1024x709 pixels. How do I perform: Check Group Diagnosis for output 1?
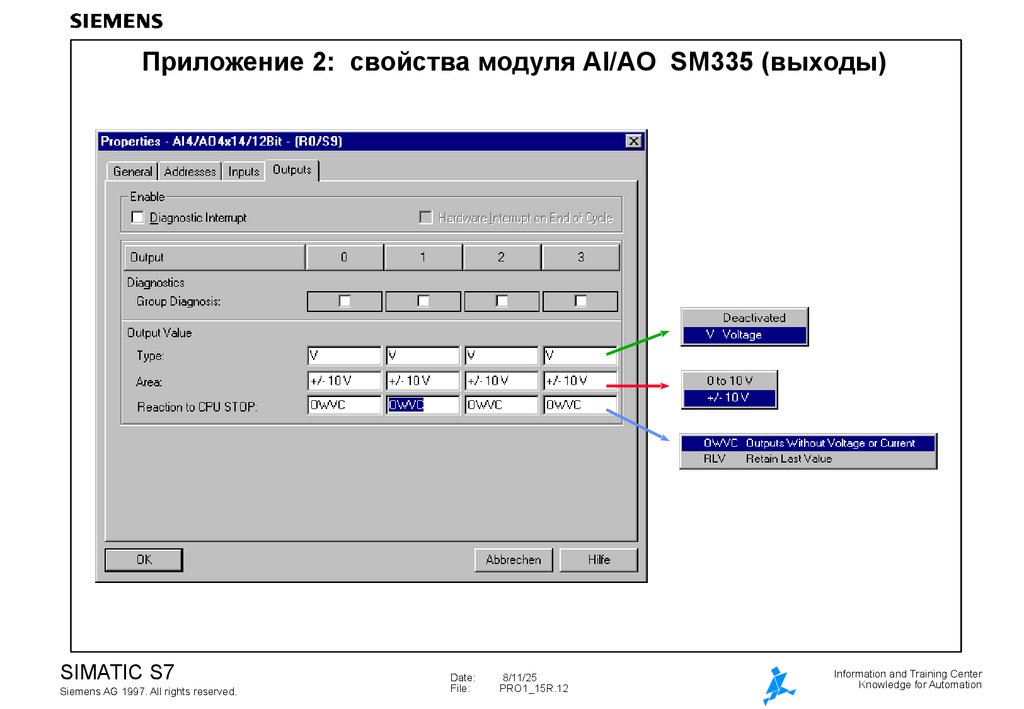(x=423, y=301)
